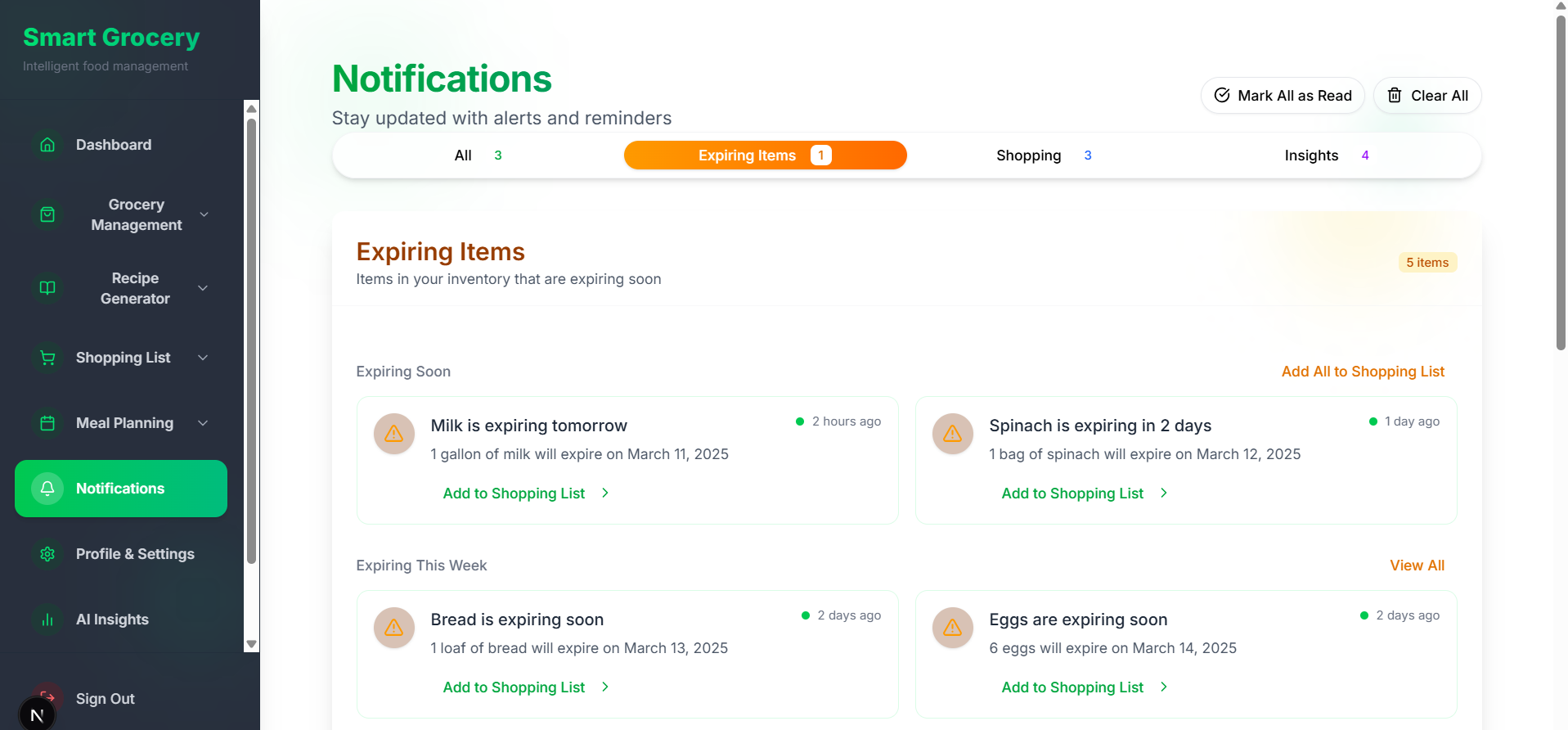Switch to the All notifications tab
Screen dimensions: 1568x730
pos(478,155)
